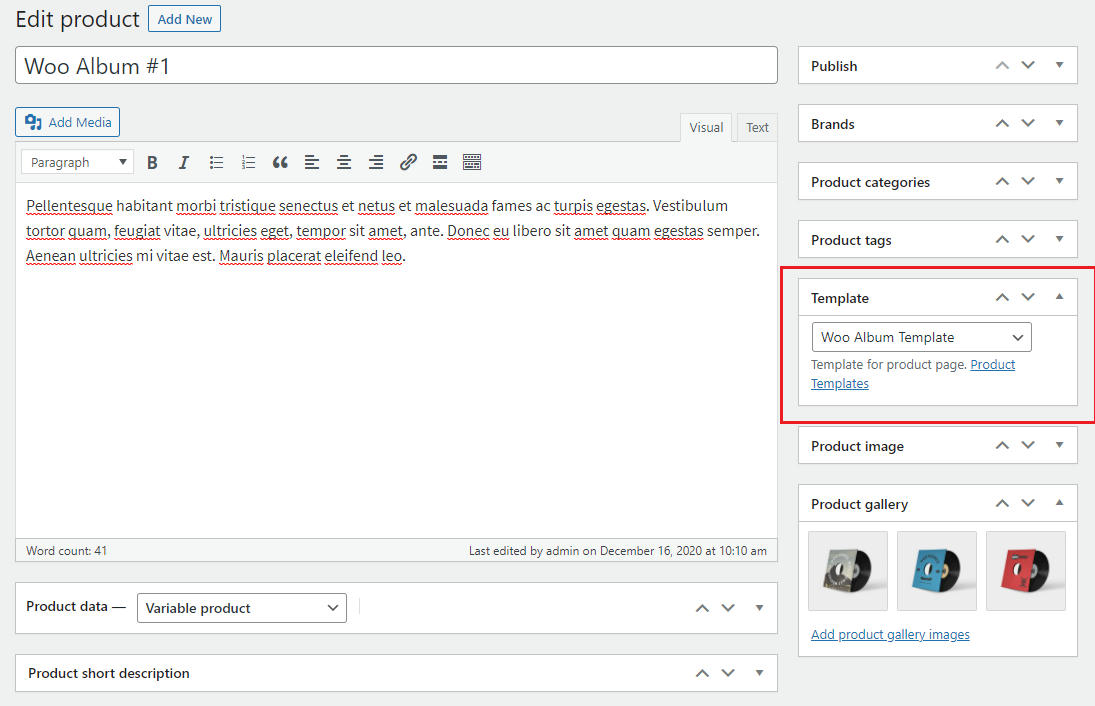Collapse the Product gallery panel
The width and height of the screenshot is (1095, 706).
pyautogui.click(x=1059, y=503)
